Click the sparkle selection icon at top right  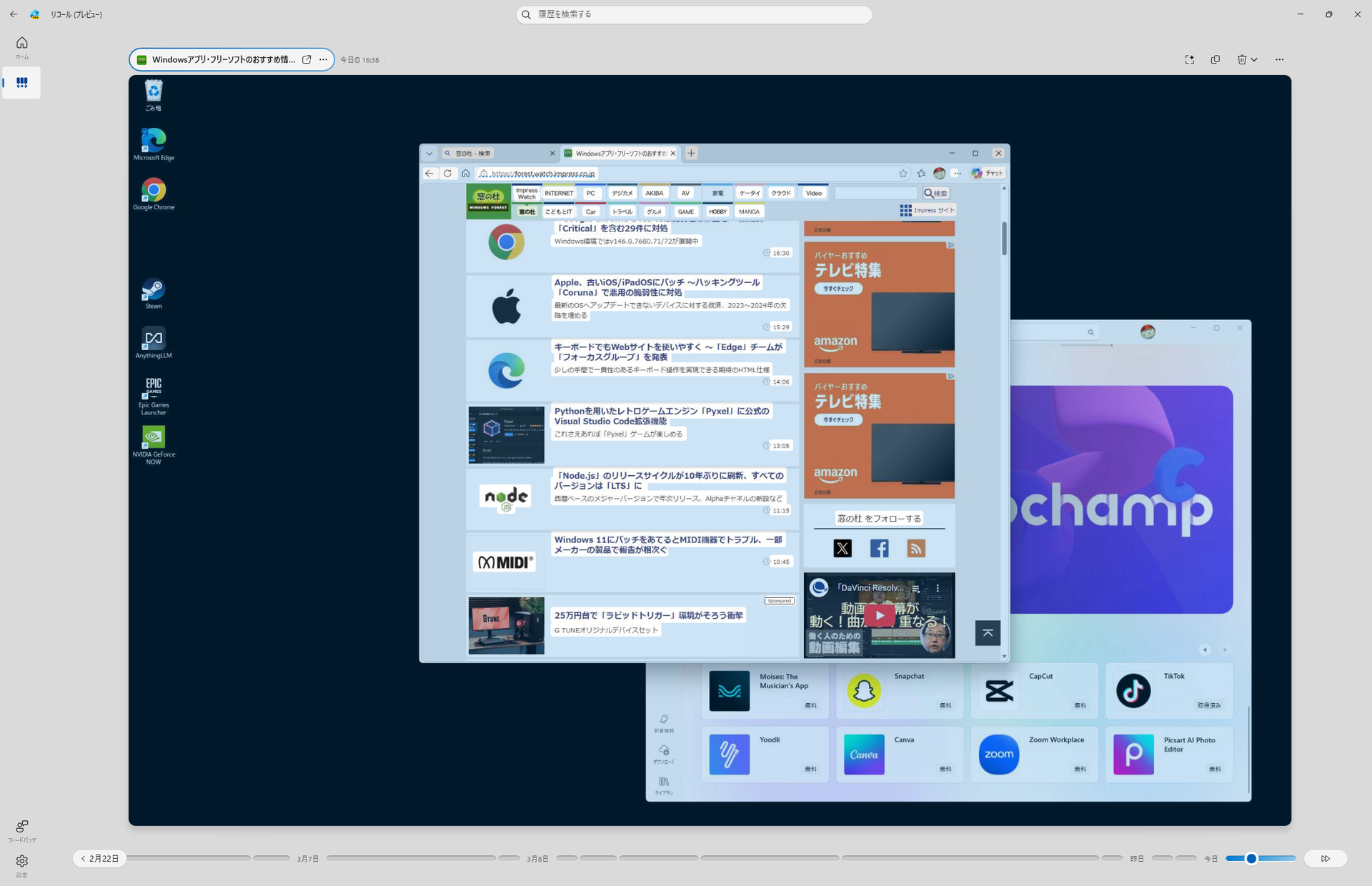click(1189, 60)
